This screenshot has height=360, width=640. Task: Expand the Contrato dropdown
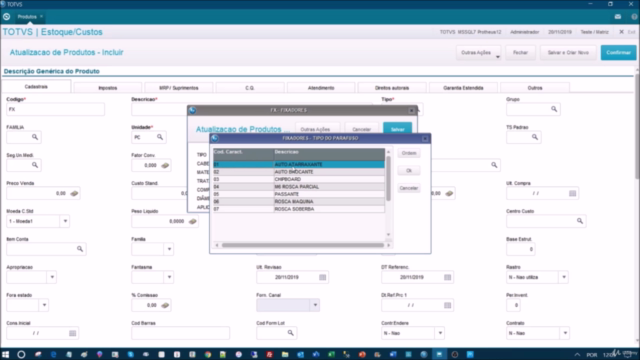[565, 333]
